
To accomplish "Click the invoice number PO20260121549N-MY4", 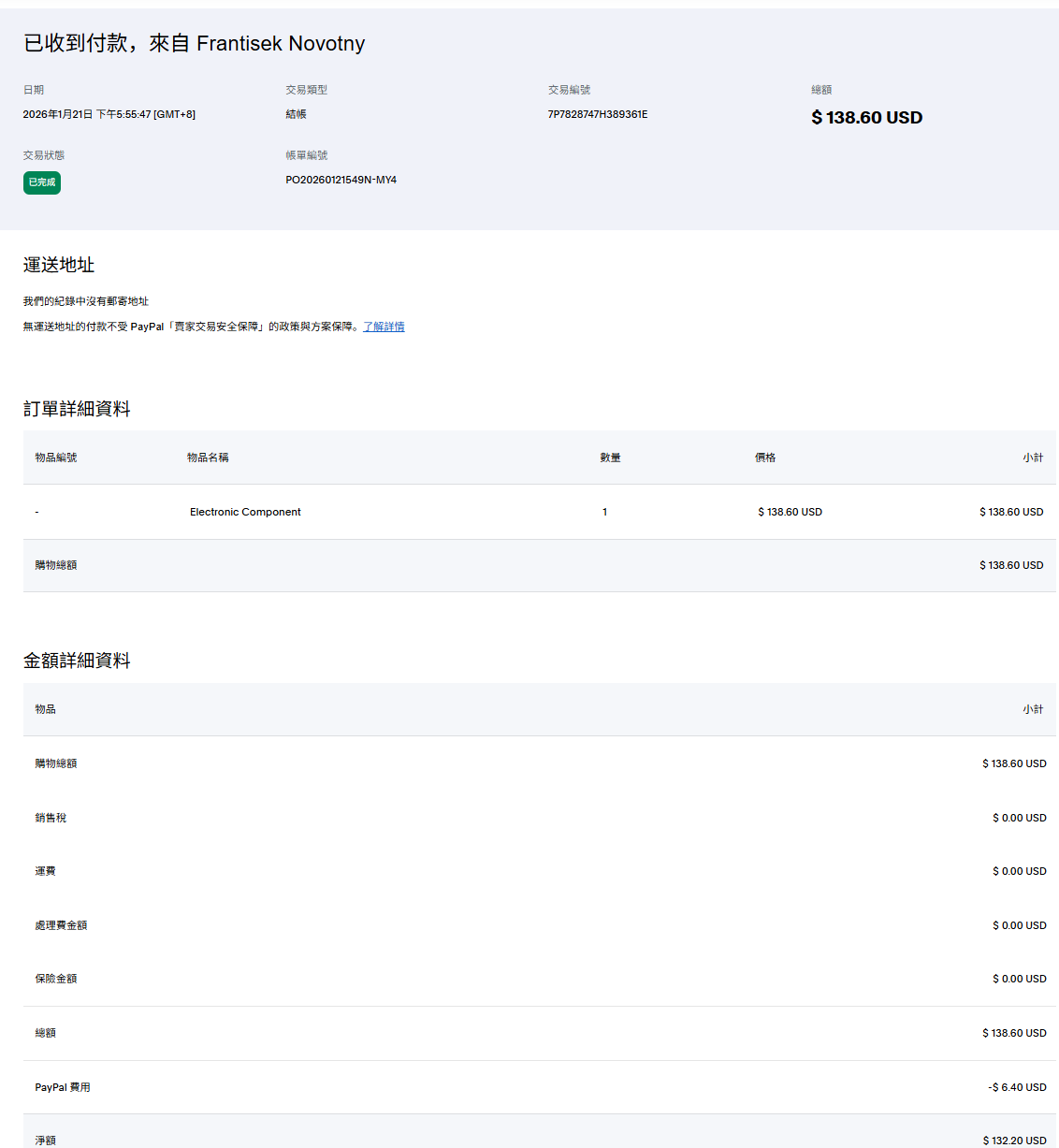I will coord(341,180).
